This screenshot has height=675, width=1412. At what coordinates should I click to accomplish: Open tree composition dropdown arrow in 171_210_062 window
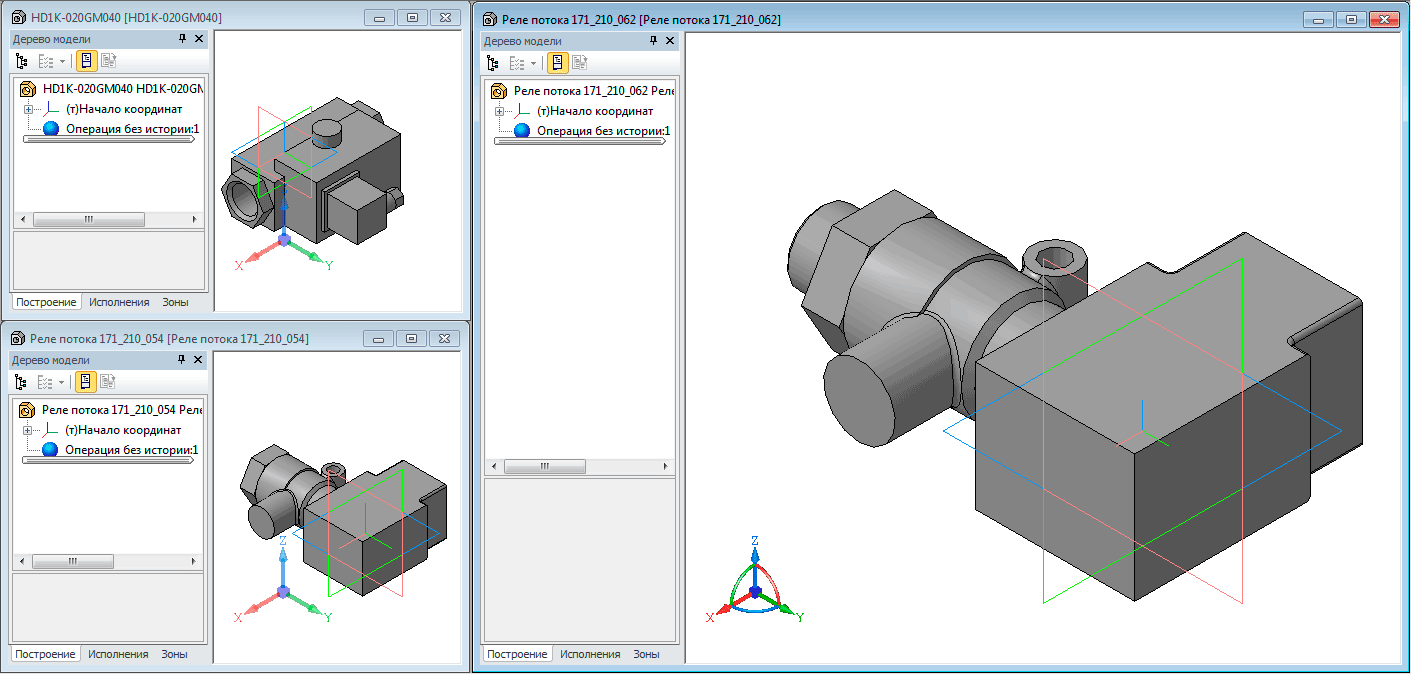[x=534, y=64]
